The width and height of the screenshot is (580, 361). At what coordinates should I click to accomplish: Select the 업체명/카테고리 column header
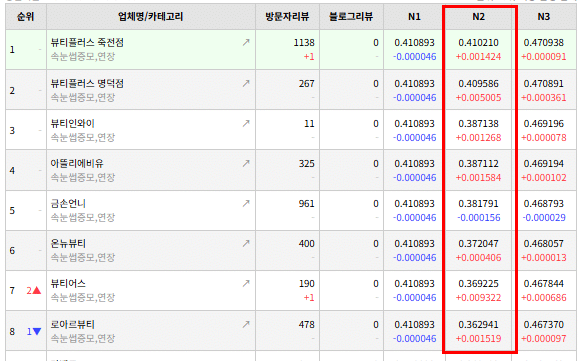pos(151,17)
